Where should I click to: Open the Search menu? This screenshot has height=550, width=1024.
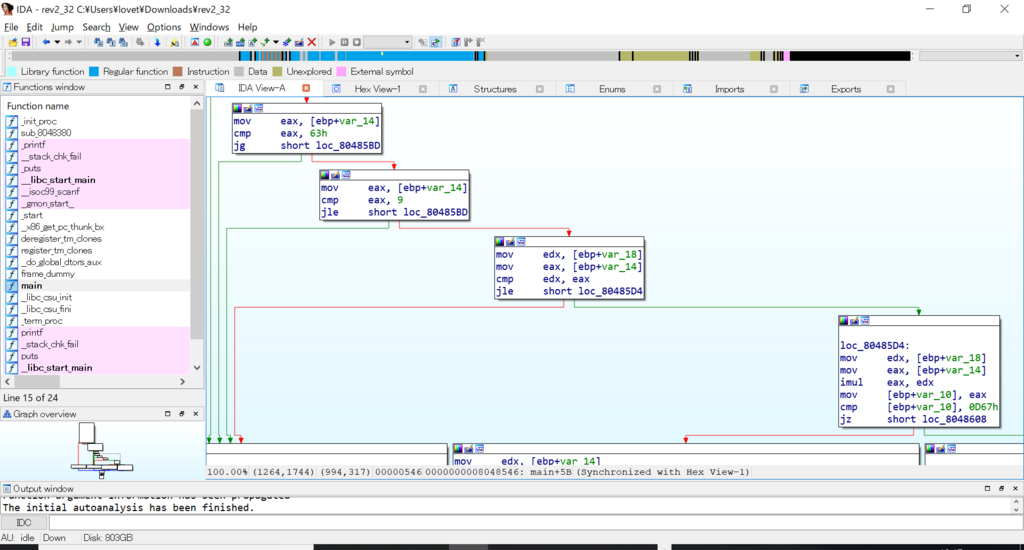click(x=96, y=27)
